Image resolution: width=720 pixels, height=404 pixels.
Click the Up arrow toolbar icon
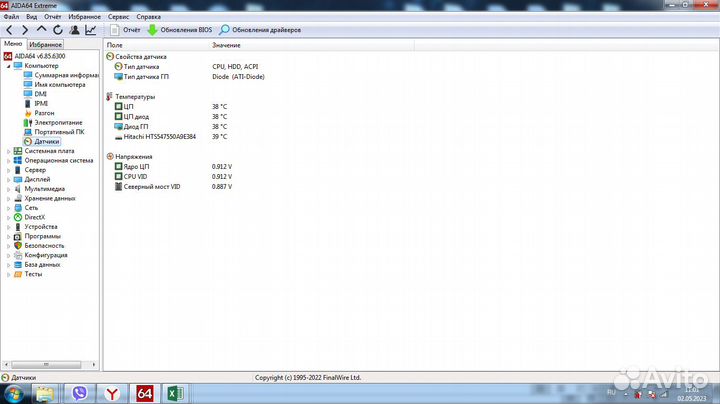pyautogui.click(x=41, y=30)
